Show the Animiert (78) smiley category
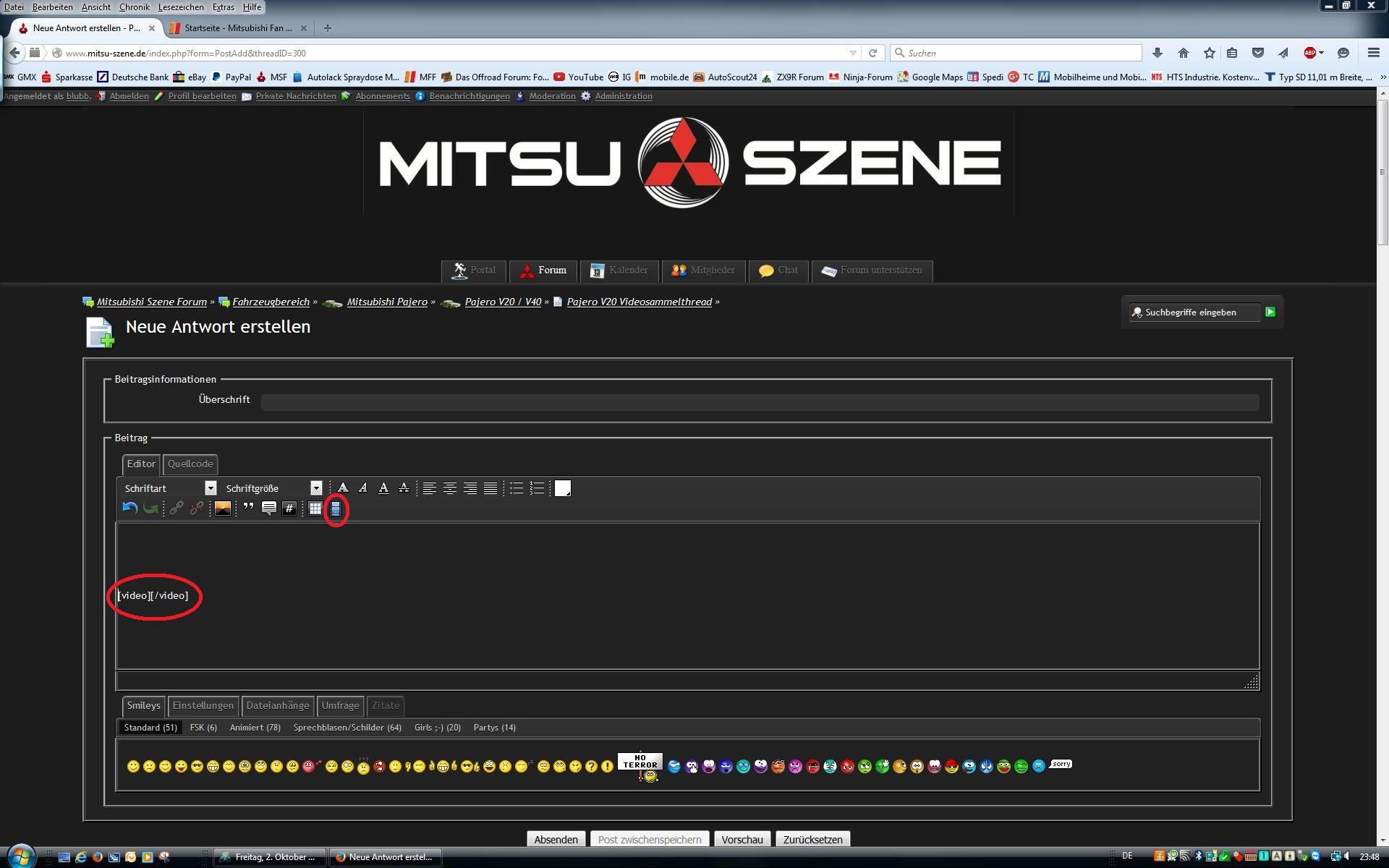1389x868 pixels. (x=255, y=727)
